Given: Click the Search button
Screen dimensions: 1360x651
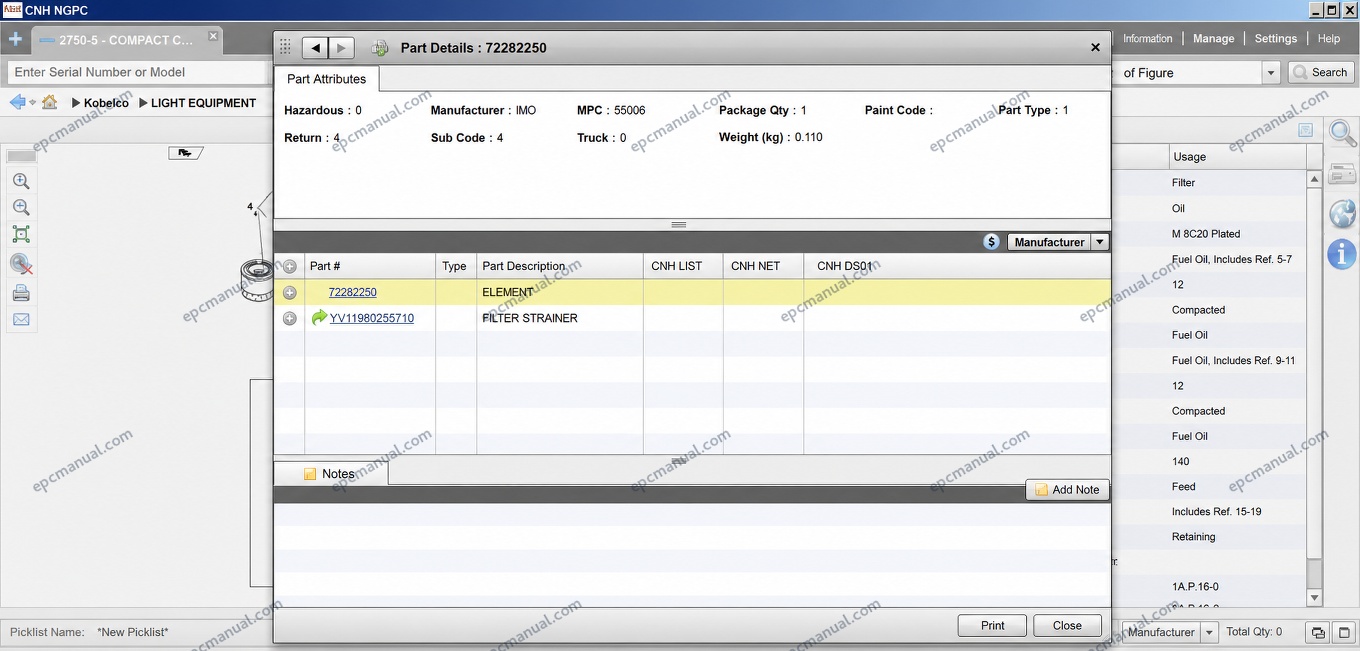Looking at the screenshot, I should point(1320,72).
